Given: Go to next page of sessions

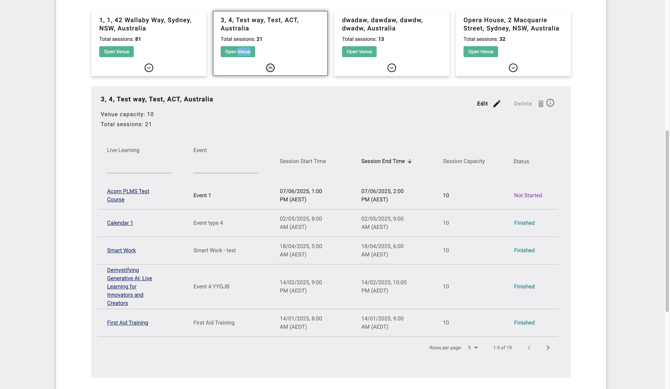Looking at the screenshot, I should pyautogui.click(x=548, y=348).
